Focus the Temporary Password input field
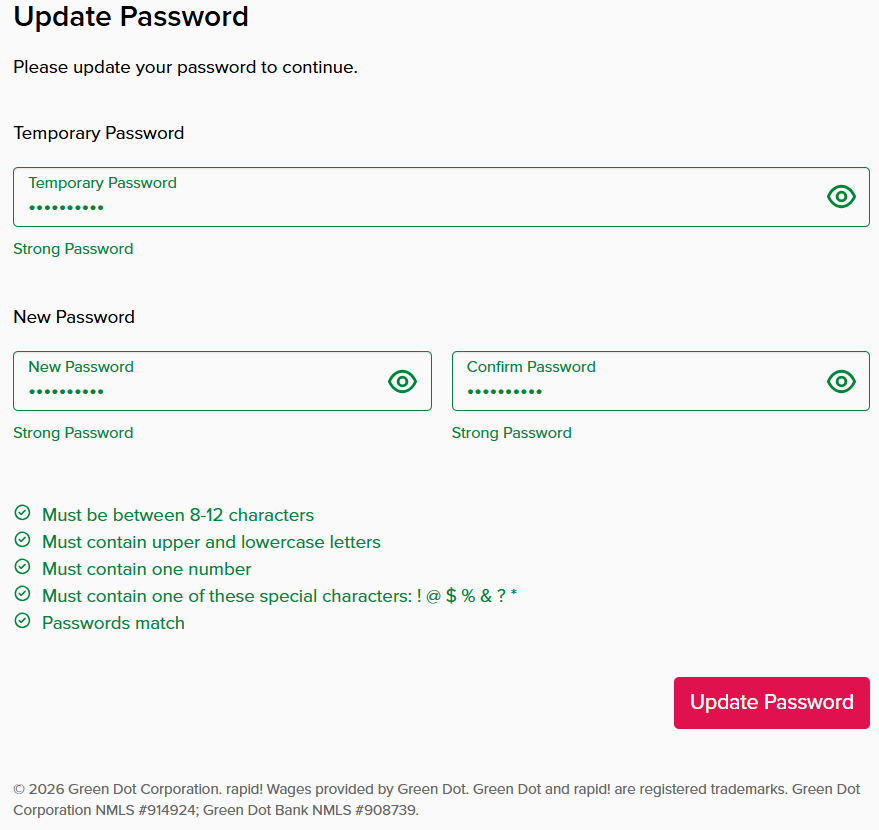Screen dimensions: 879x830 tap(441, 197)
